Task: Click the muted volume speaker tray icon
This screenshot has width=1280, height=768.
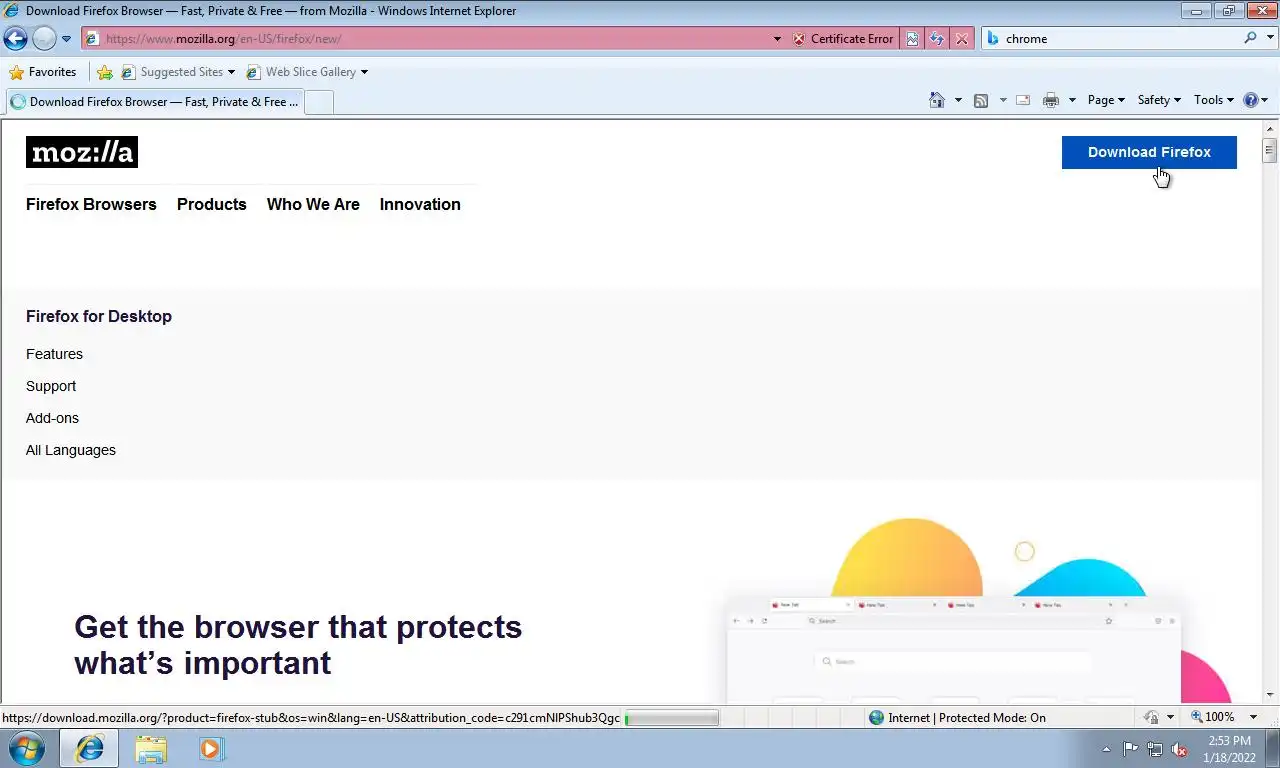Action: [1180, 749]
